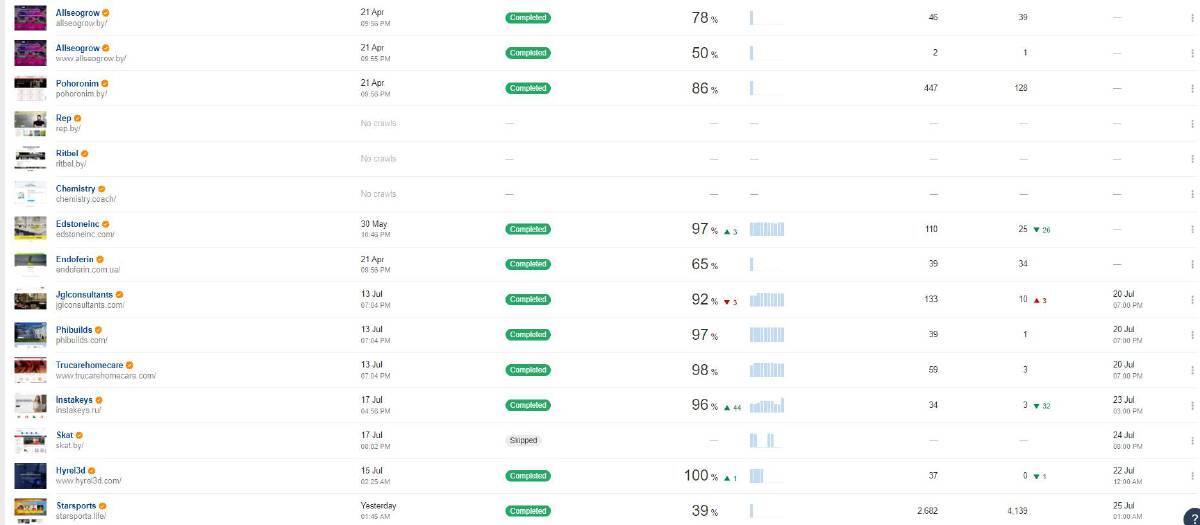Click the www.allseogrow.by/ URL

[x=91, y=59]
